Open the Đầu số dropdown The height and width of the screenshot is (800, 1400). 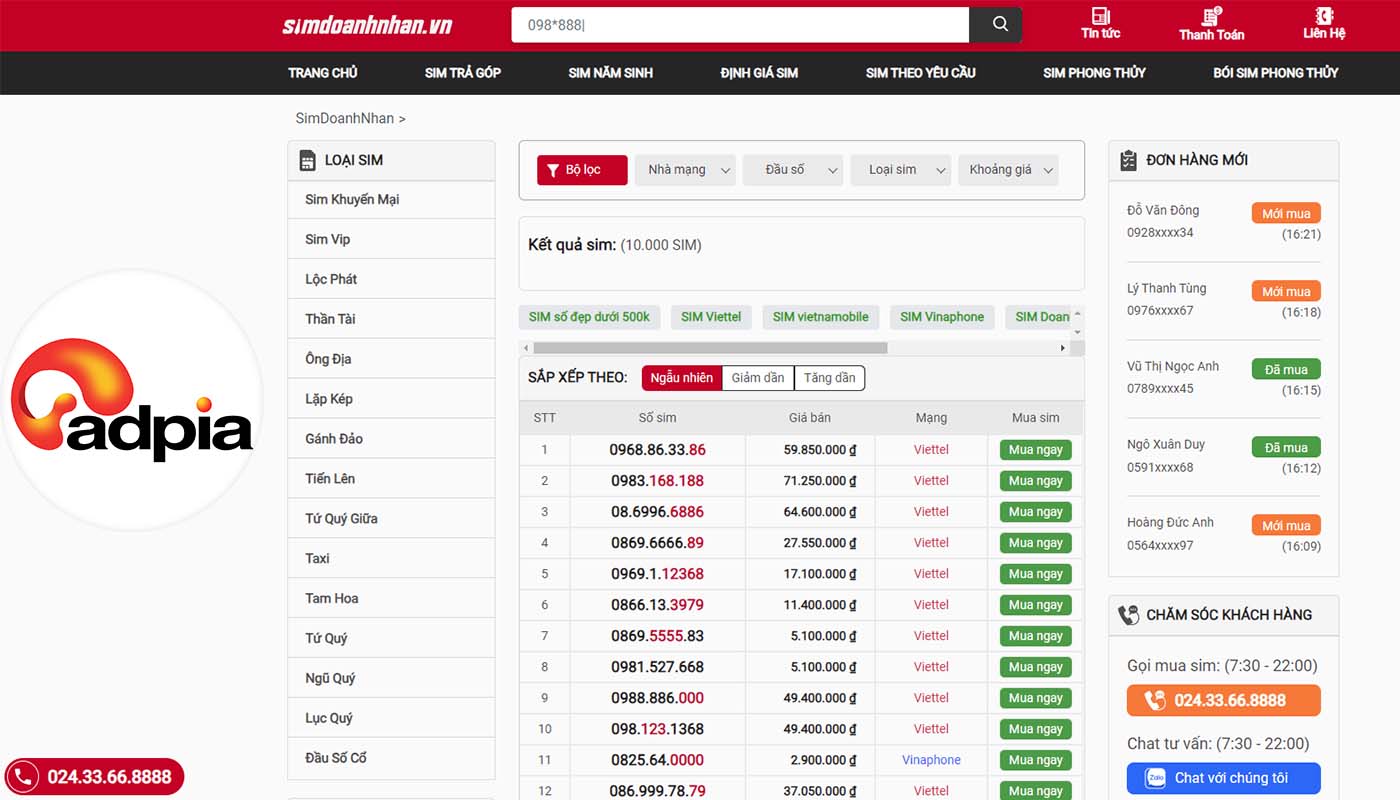793,170
